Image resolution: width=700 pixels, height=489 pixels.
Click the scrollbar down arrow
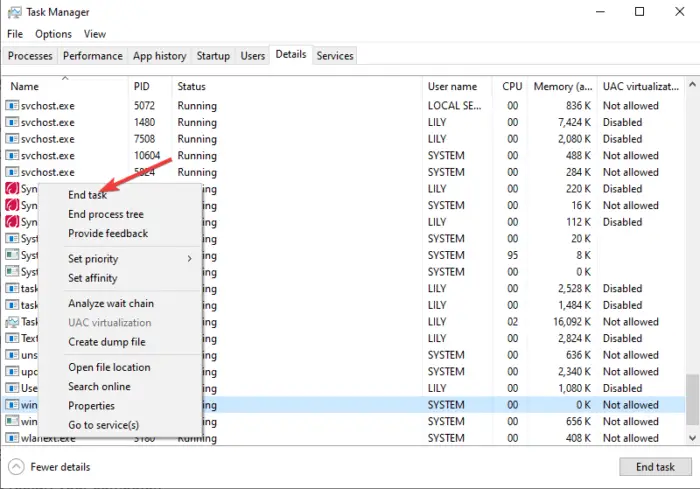(x=692, y=438)
